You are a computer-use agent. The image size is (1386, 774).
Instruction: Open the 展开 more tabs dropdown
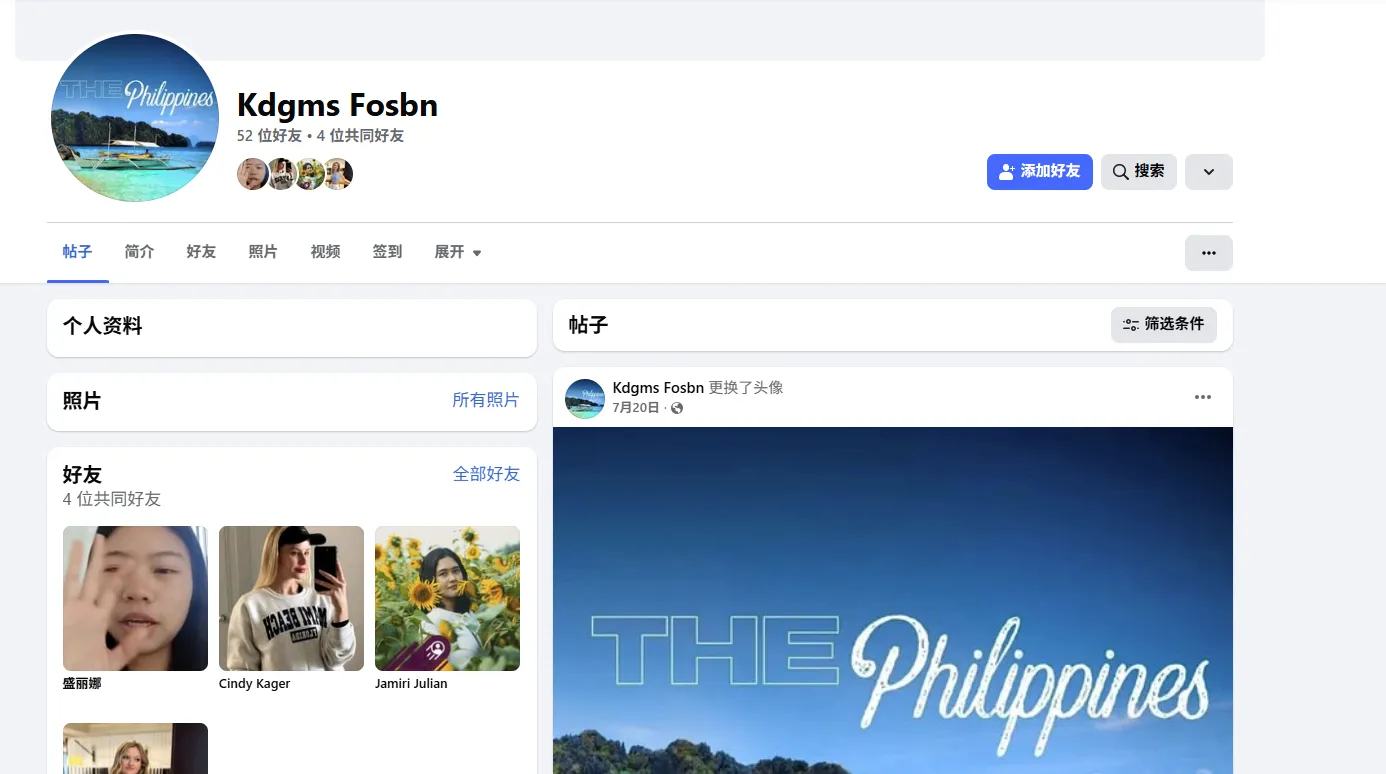(458, 252)
